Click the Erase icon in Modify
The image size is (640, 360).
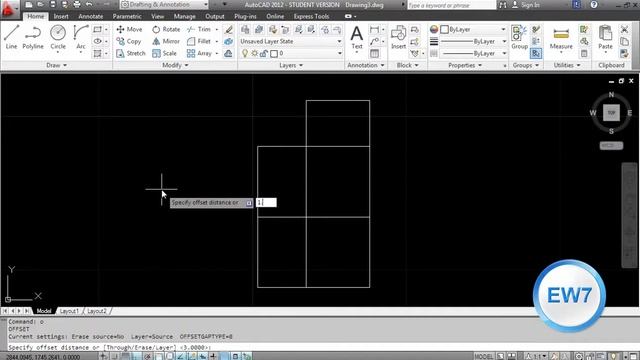229,29
